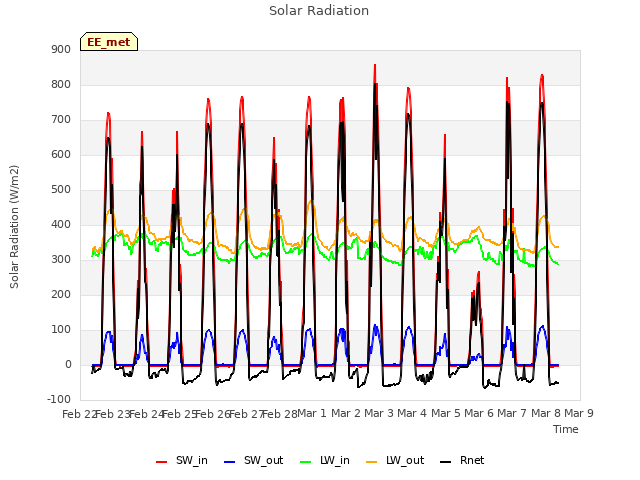Click the Mar 8 x-axis label
This screenshot has width=640, height=480.
[546, 413]
